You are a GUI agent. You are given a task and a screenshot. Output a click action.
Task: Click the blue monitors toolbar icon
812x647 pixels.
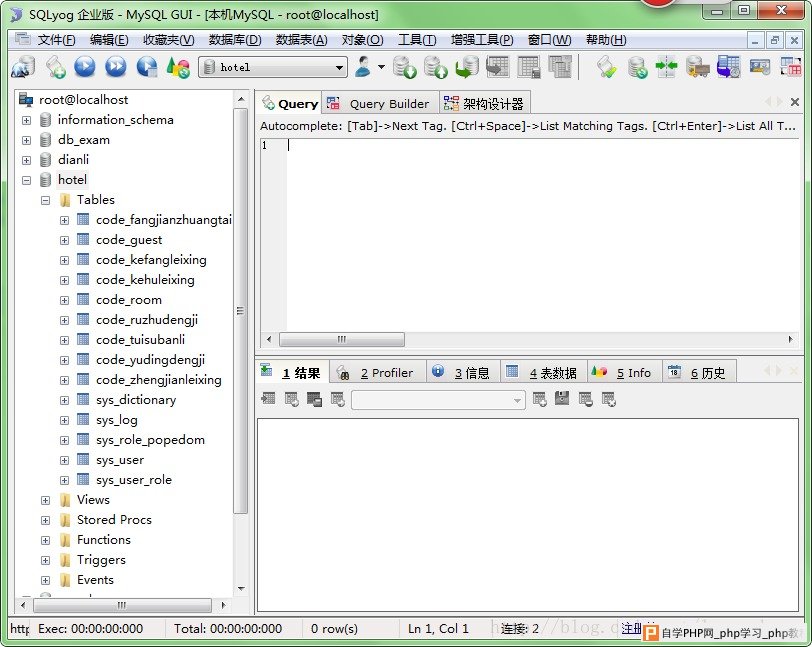coord(728,67)
